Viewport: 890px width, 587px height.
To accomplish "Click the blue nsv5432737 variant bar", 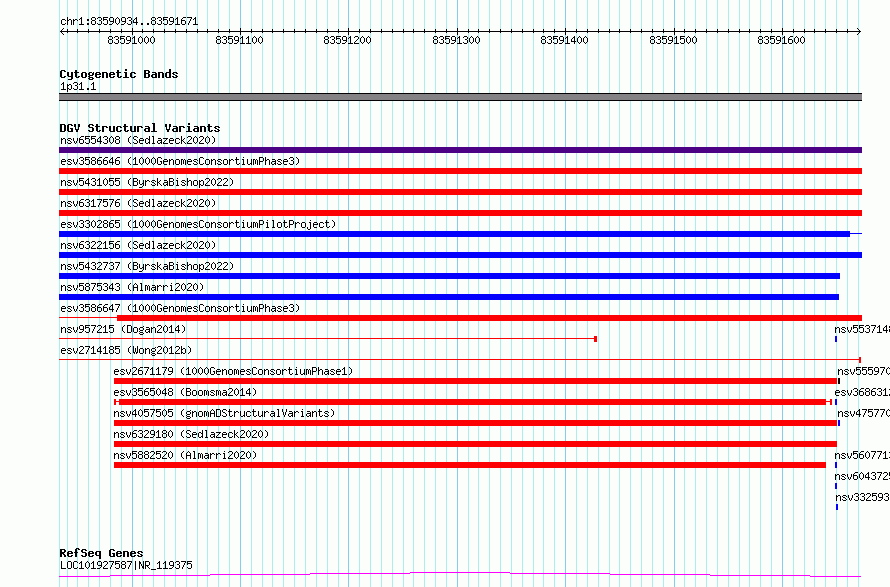I will [450, 276].
